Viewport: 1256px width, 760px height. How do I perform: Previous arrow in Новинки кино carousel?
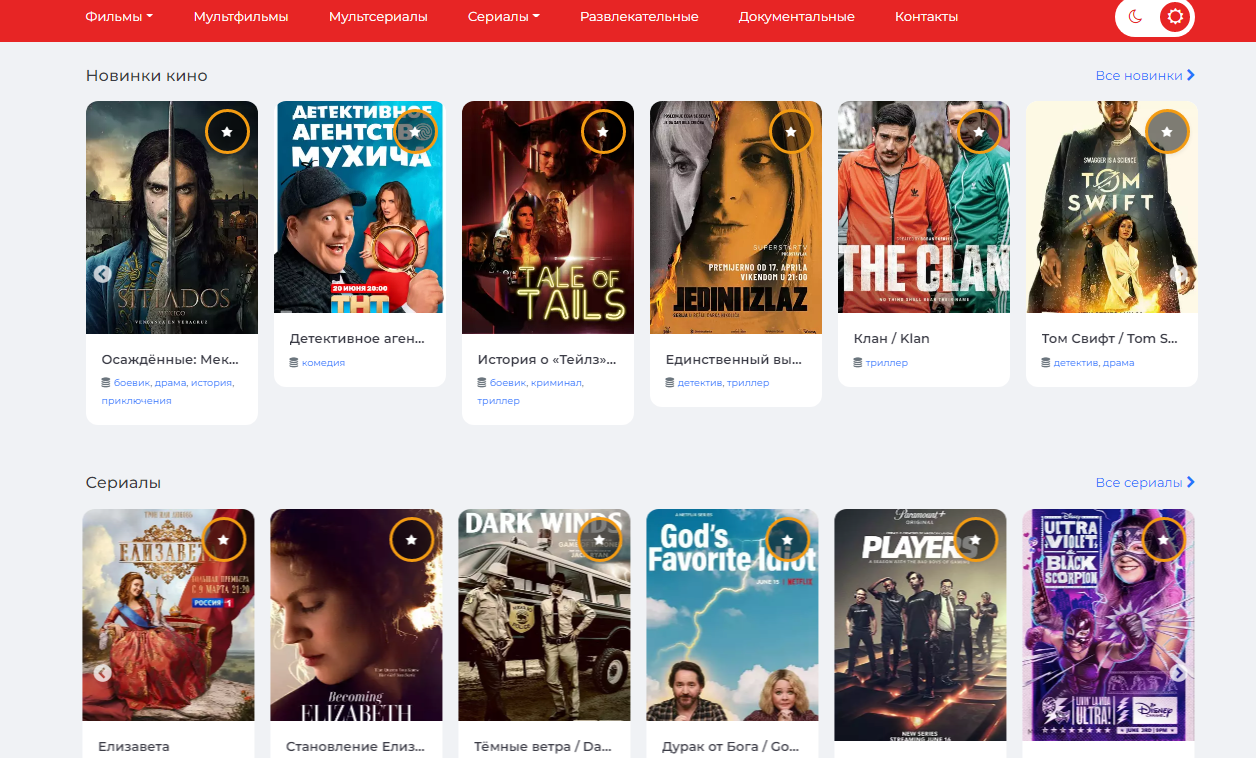click(102, 274)
